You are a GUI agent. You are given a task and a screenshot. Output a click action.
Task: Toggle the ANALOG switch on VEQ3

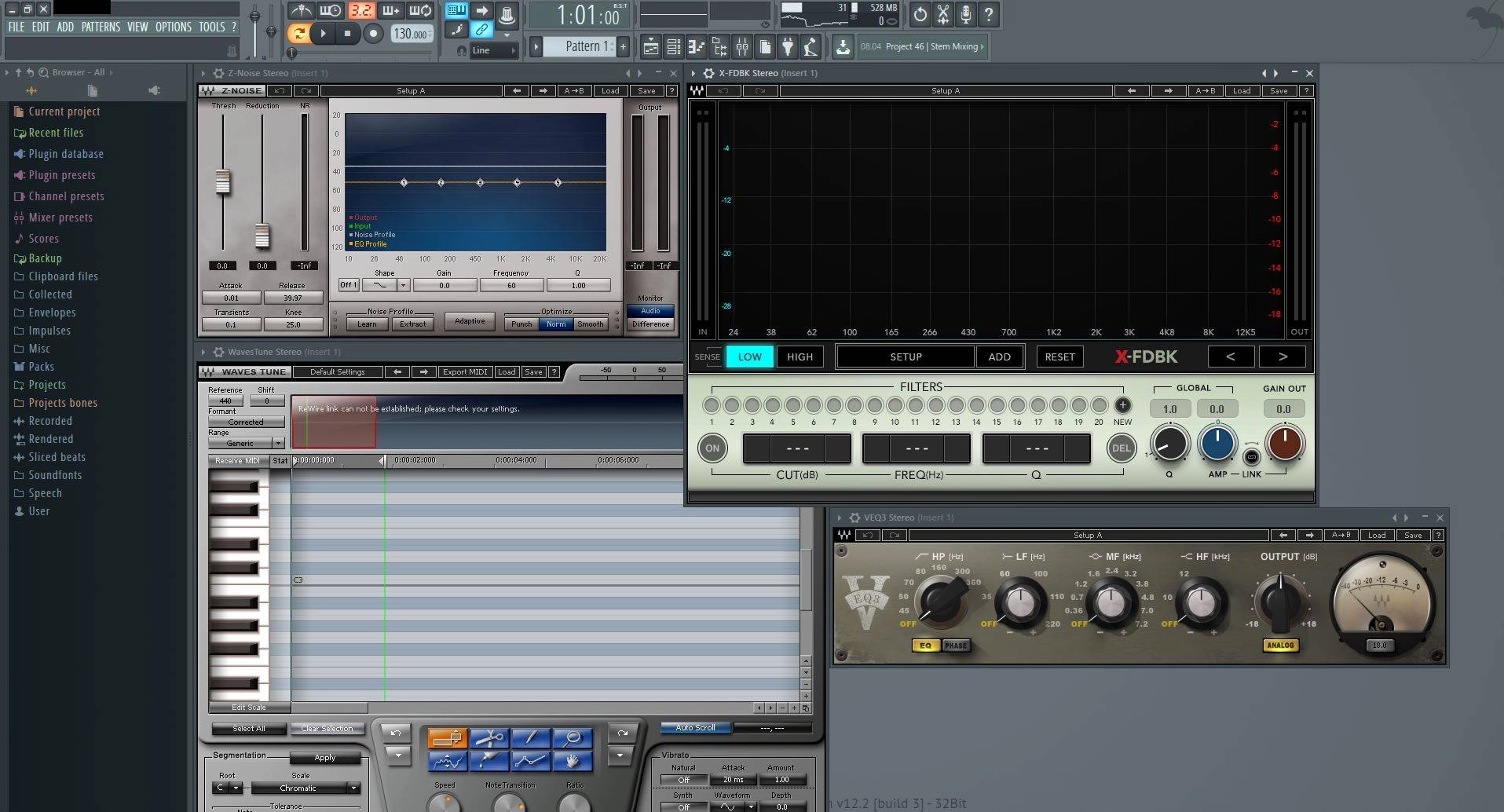point(1280,646)
